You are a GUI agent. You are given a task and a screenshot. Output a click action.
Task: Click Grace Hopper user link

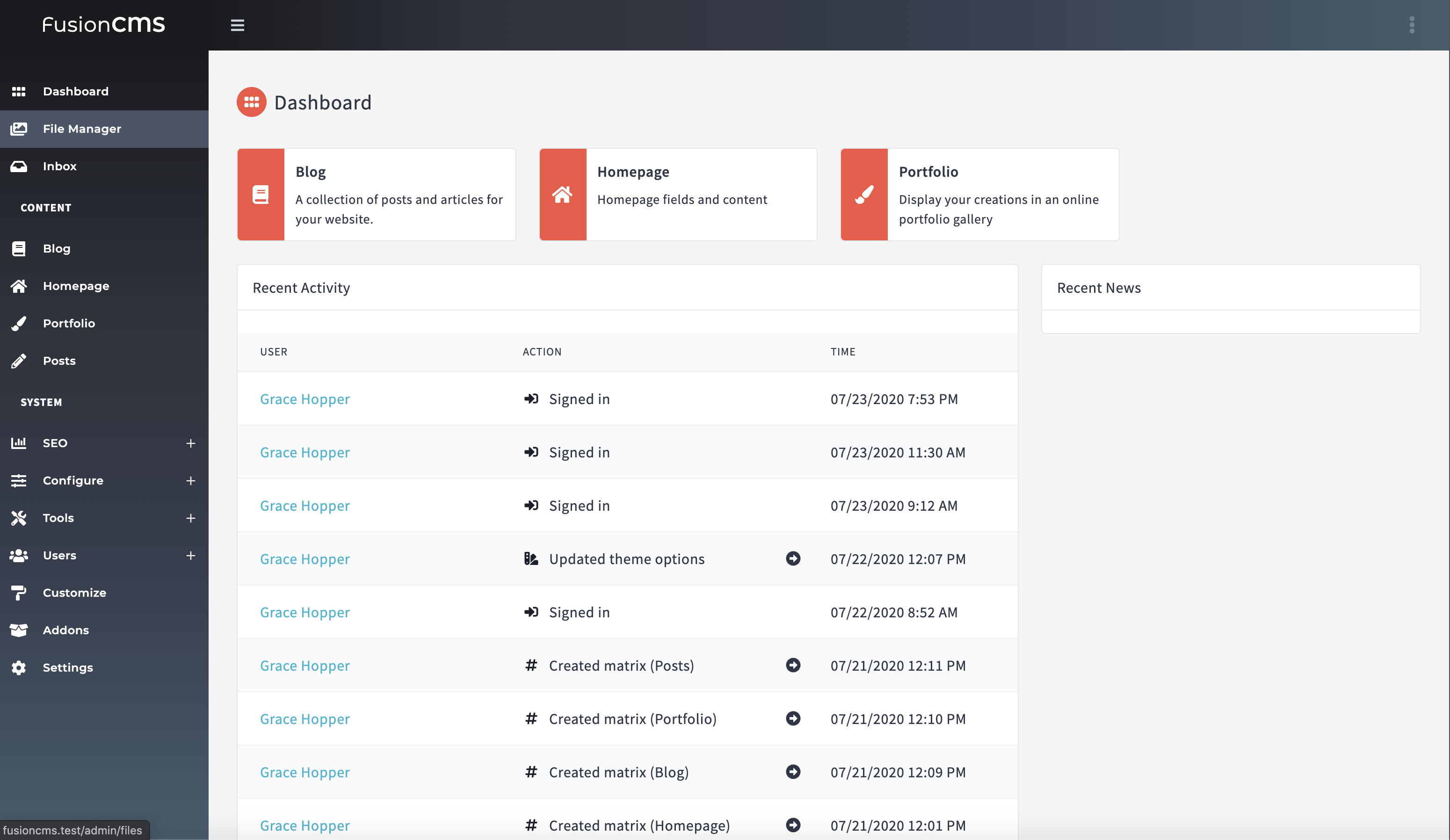304,398
